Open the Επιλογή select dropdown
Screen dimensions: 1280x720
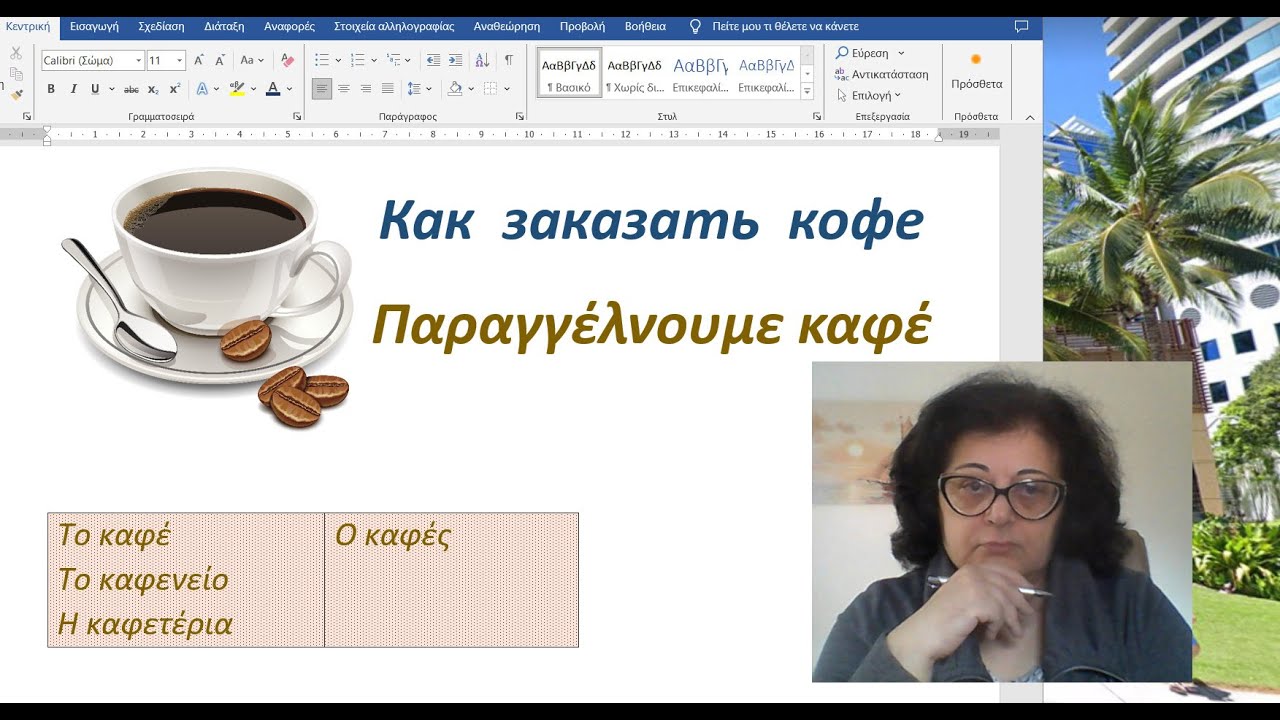[870, 95]
